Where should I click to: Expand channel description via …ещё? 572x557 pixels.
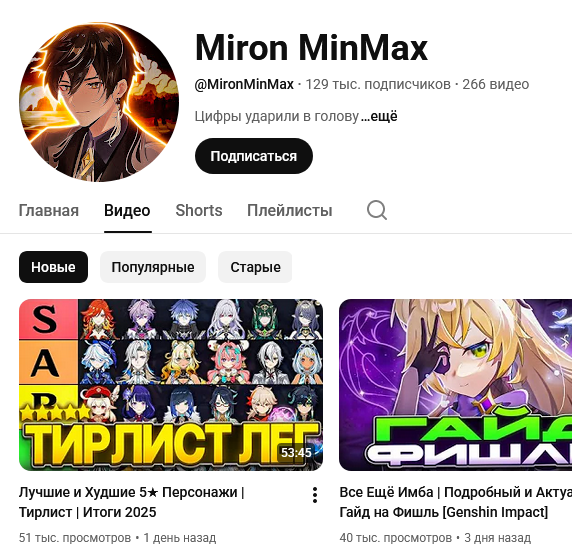(x=379, y=116)
